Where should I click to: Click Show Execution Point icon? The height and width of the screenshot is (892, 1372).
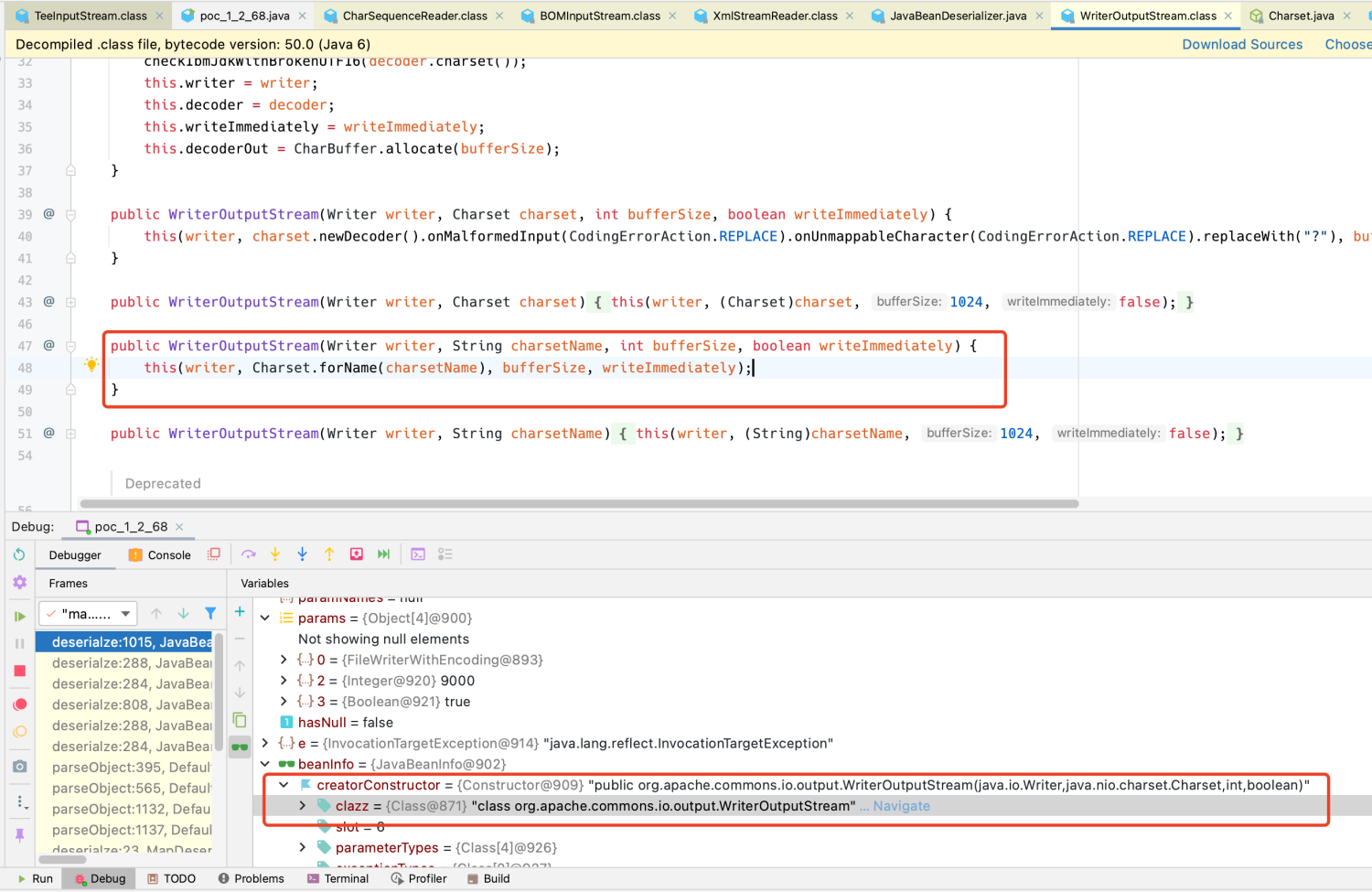tap(214, 554)
